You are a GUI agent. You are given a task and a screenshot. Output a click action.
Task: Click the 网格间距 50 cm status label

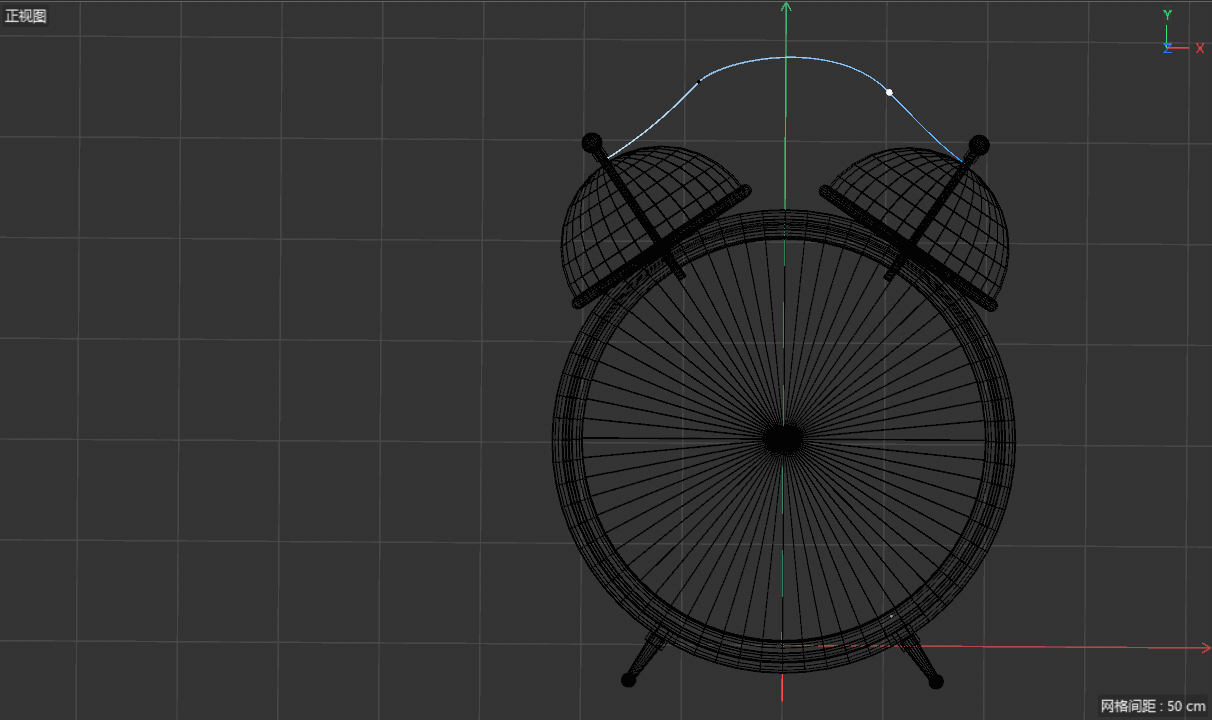[x=1153, y=706]
